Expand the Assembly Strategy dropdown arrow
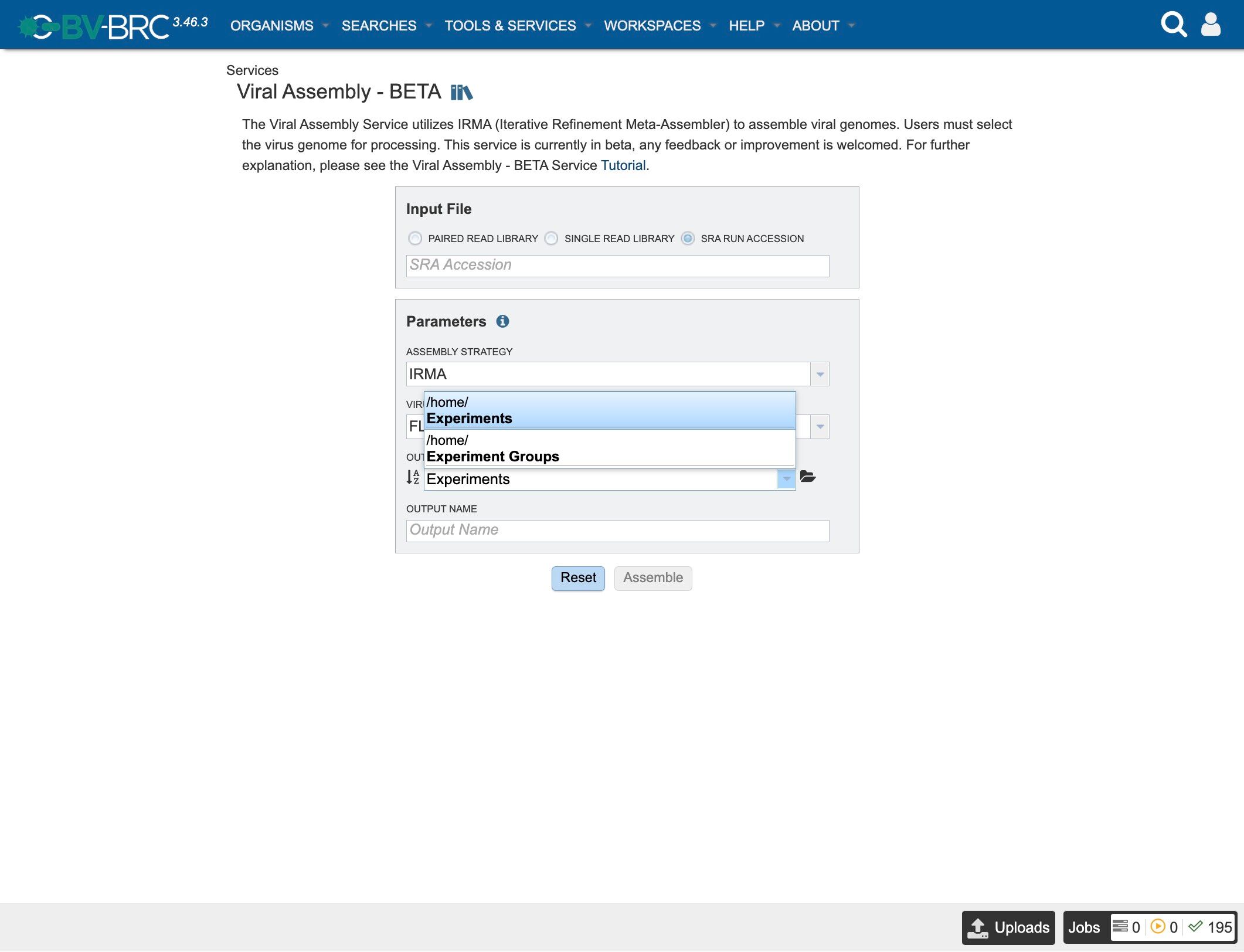1244x952 pixels. (820, 374)
